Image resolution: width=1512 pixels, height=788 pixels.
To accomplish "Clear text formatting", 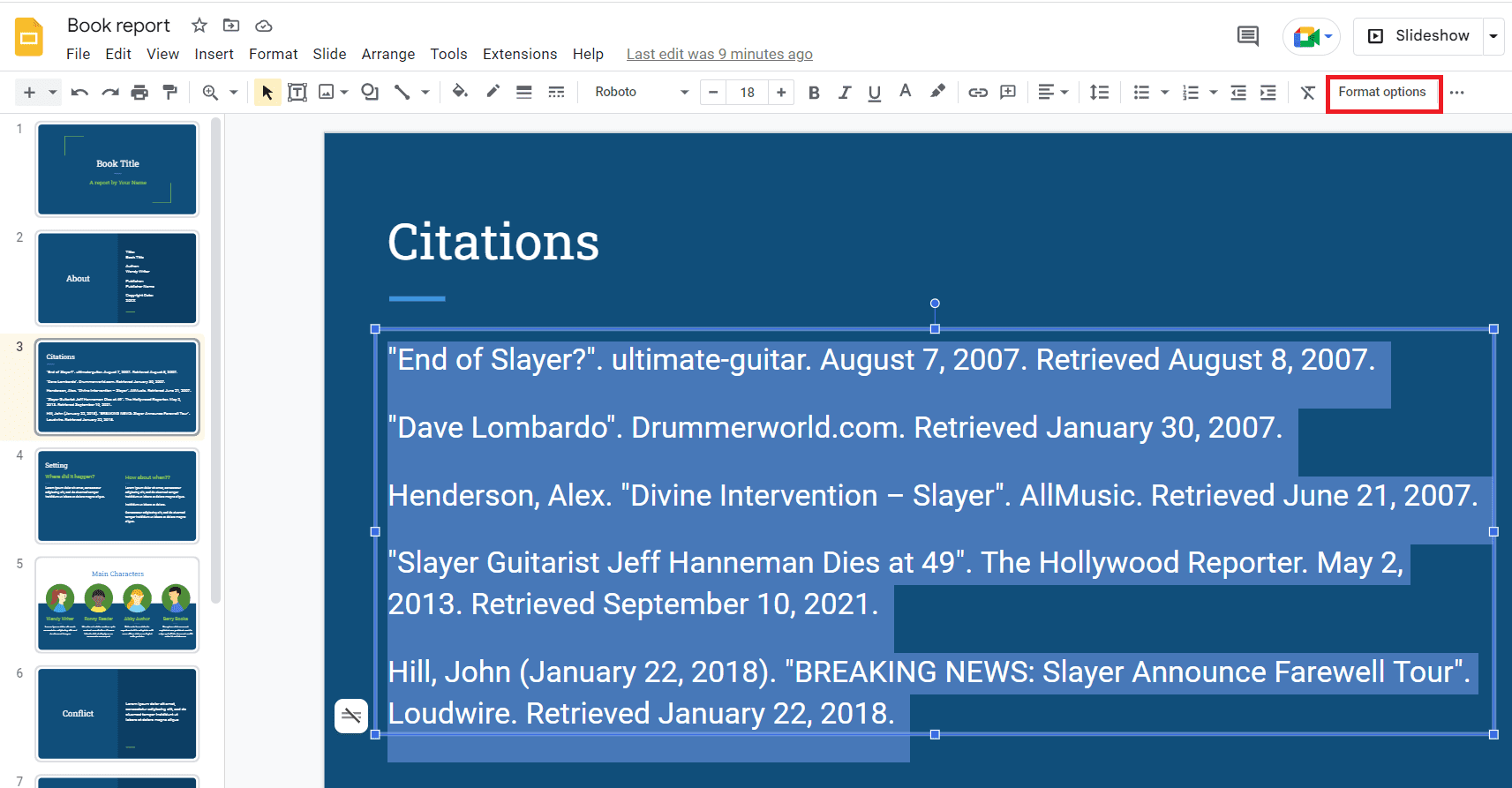I will tap(1308, 92).
